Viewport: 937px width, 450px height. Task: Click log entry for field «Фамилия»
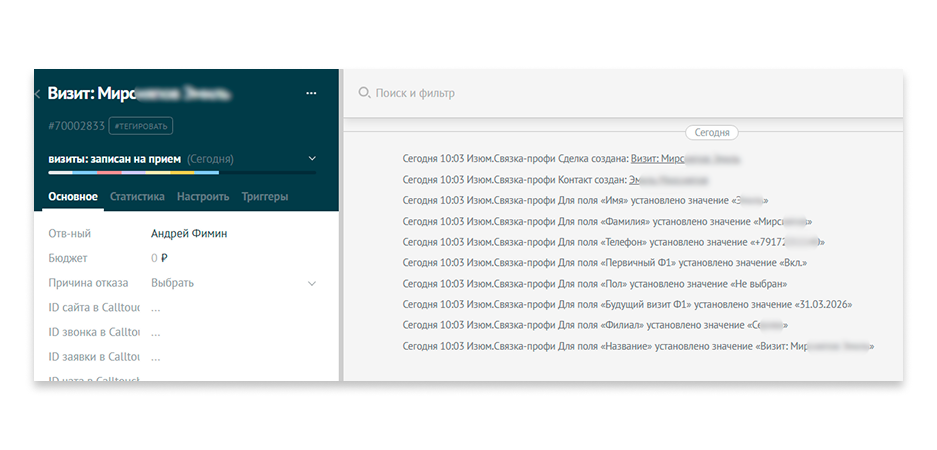608,222
